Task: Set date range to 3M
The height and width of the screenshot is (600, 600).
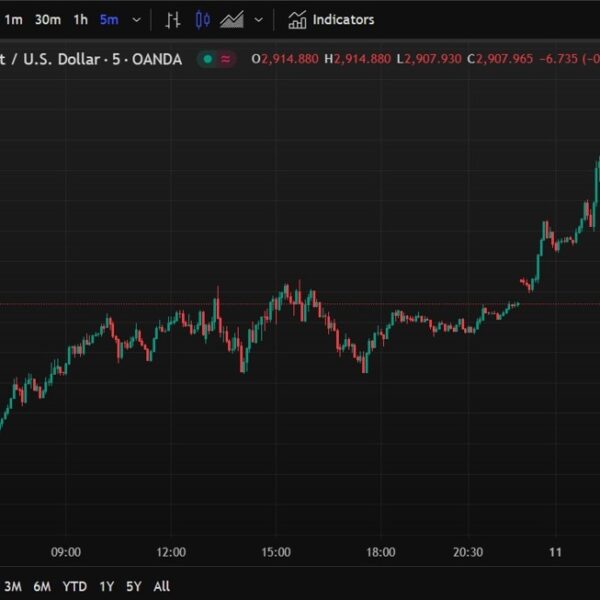Action: tap(13, 586)
